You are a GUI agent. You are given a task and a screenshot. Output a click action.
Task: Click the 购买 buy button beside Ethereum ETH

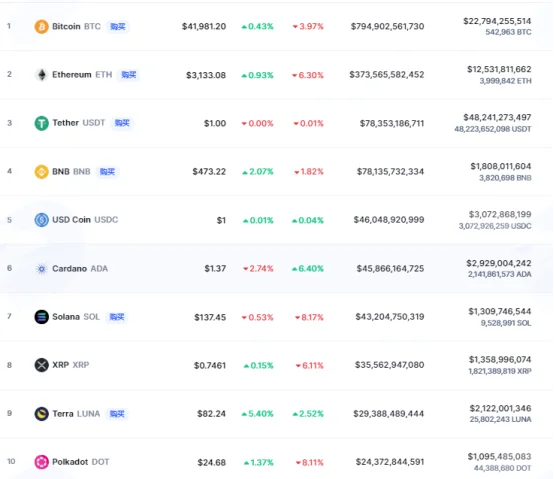(x=129, y=75)
